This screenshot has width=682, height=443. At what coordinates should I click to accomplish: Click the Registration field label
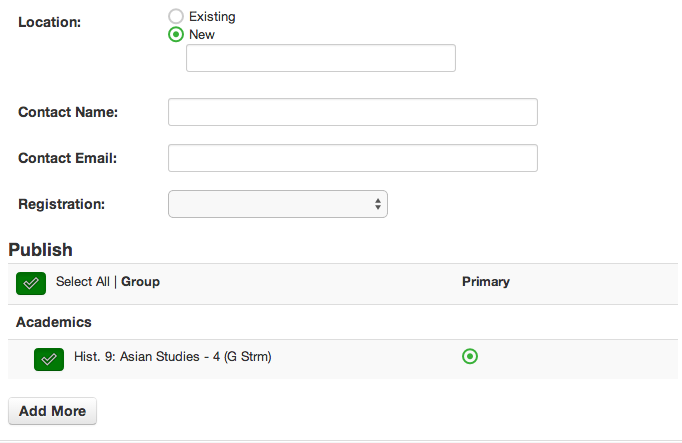tap(61, 204)
